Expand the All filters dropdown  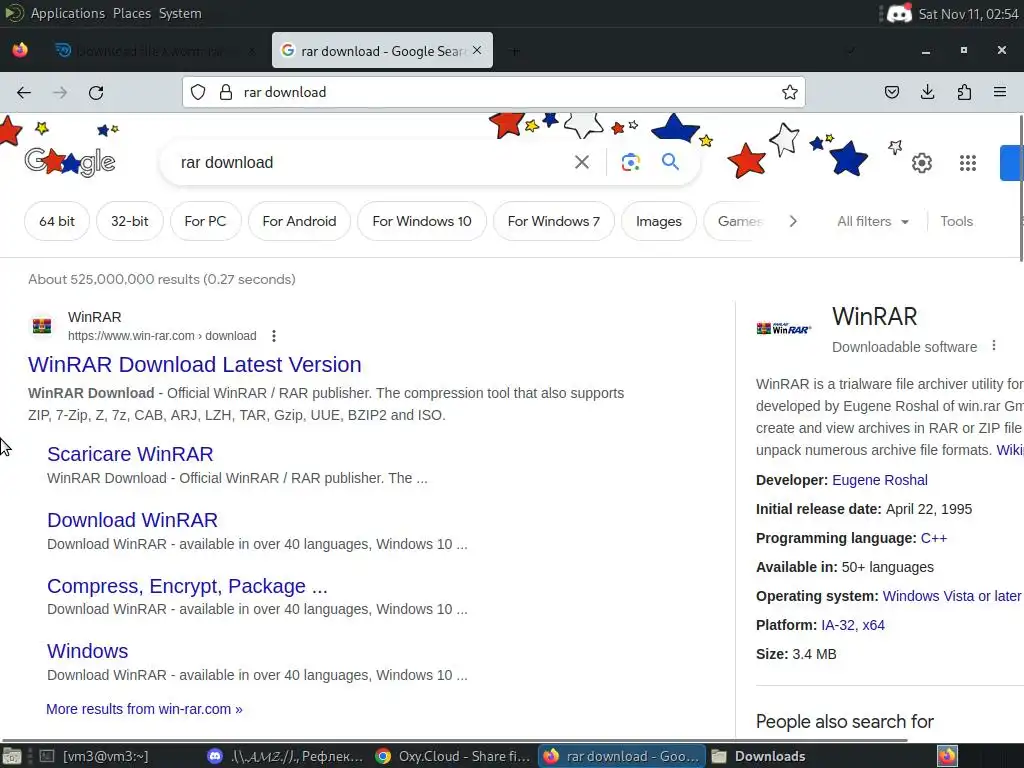pos(872,221)
